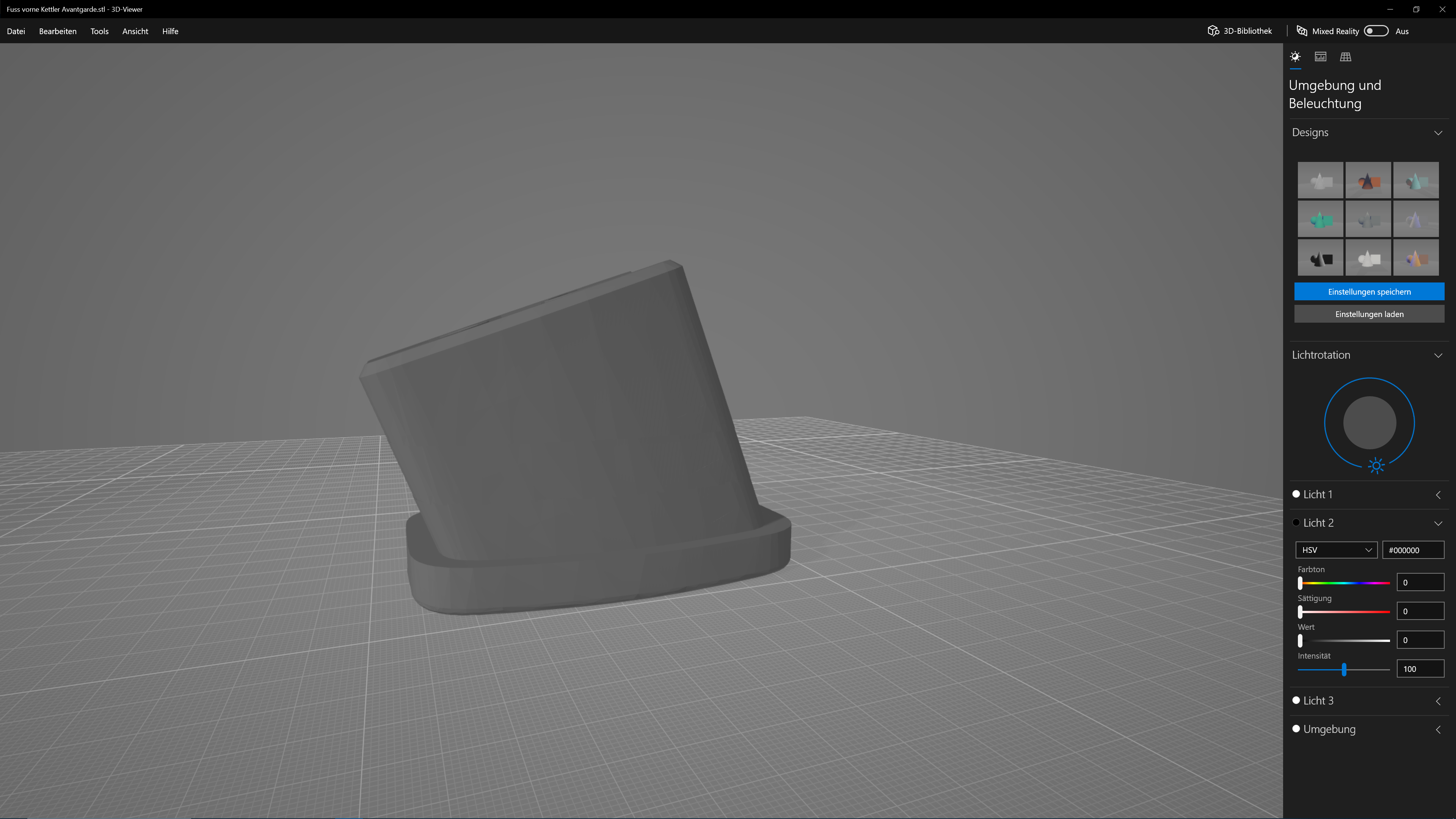The height and width of the screenshot is (819, 1456).
Task: Toggle the Mixed Reality switch
Action: pyautogui.click(x=1376, y=31)
